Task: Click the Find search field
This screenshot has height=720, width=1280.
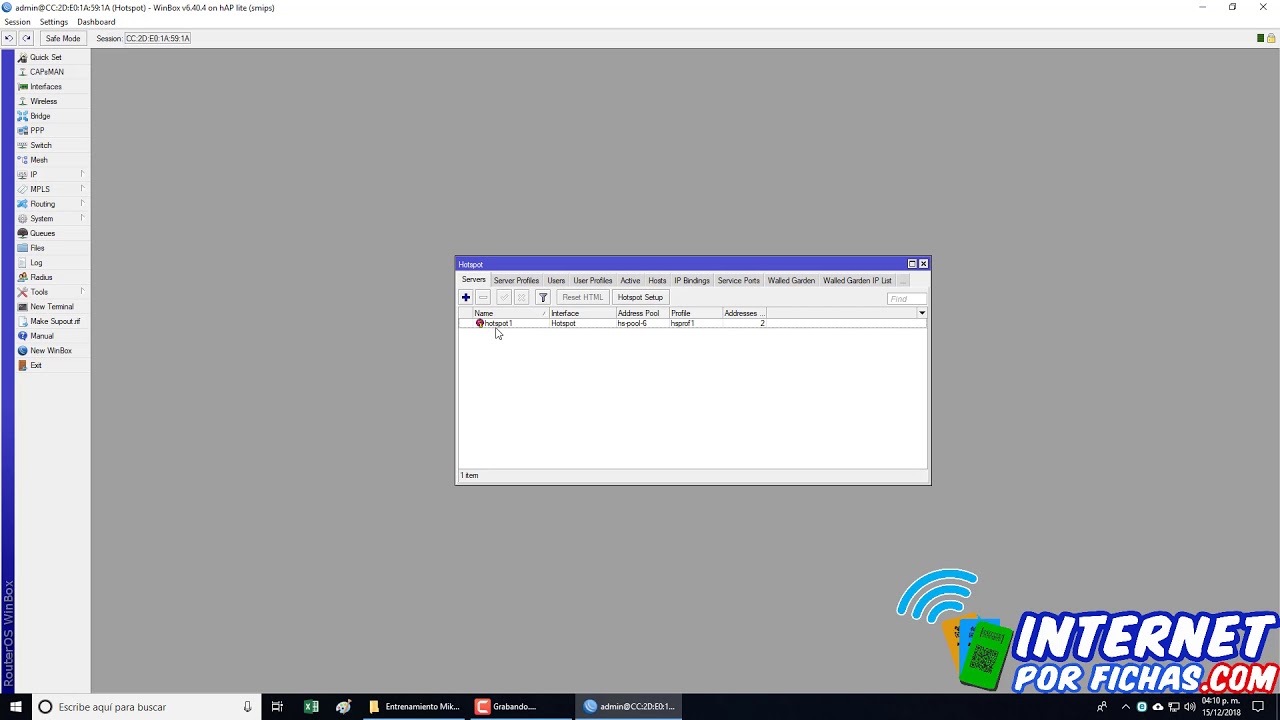Action: [x=907, y=298]
